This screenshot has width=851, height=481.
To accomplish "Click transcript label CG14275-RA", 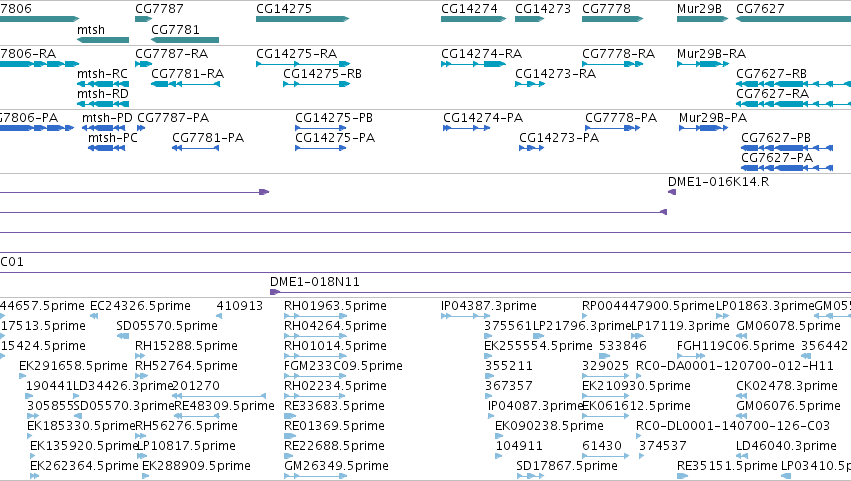I will (296, 54).
